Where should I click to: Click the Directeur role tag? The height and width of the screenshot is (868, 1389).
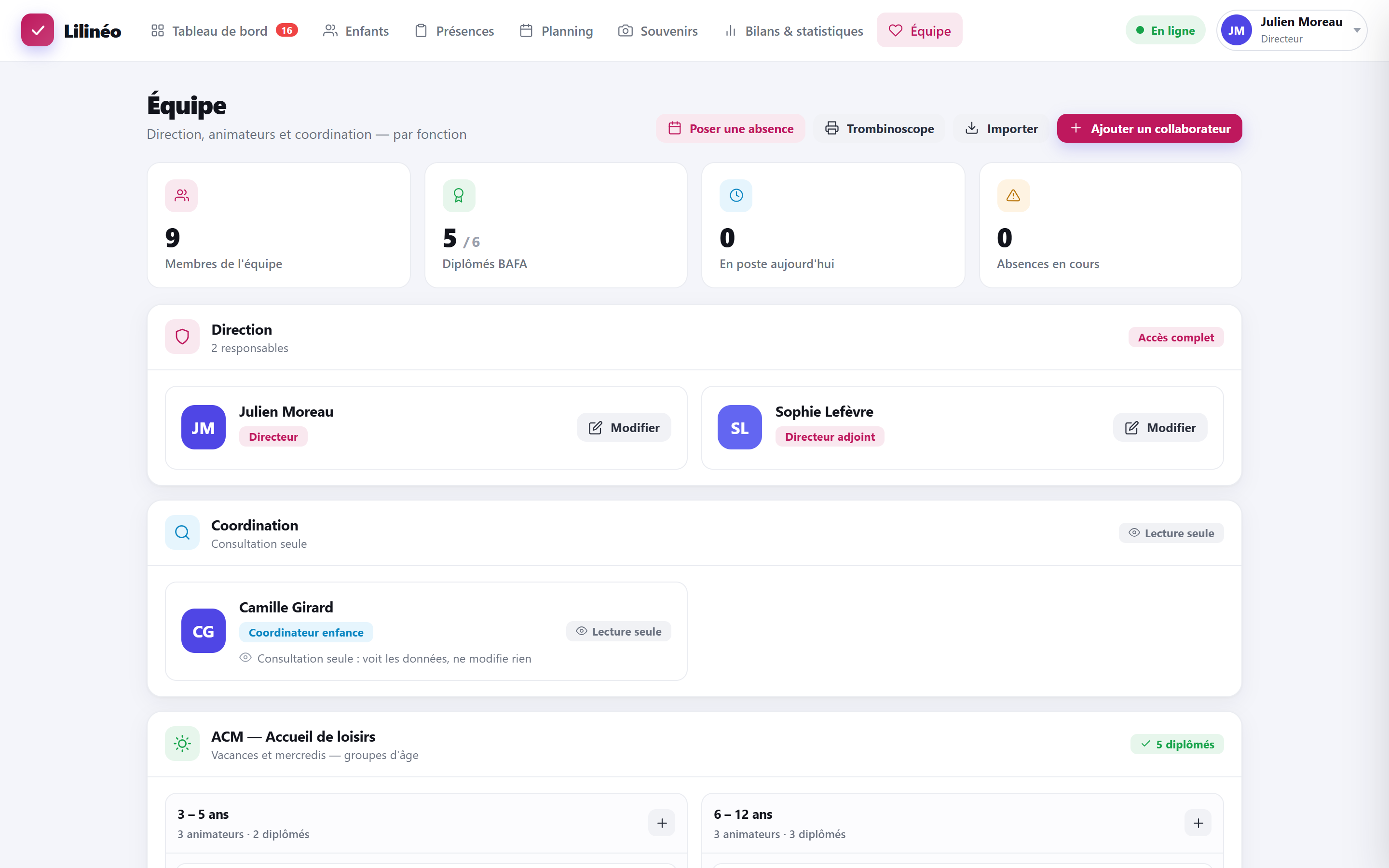click(273, 437)
